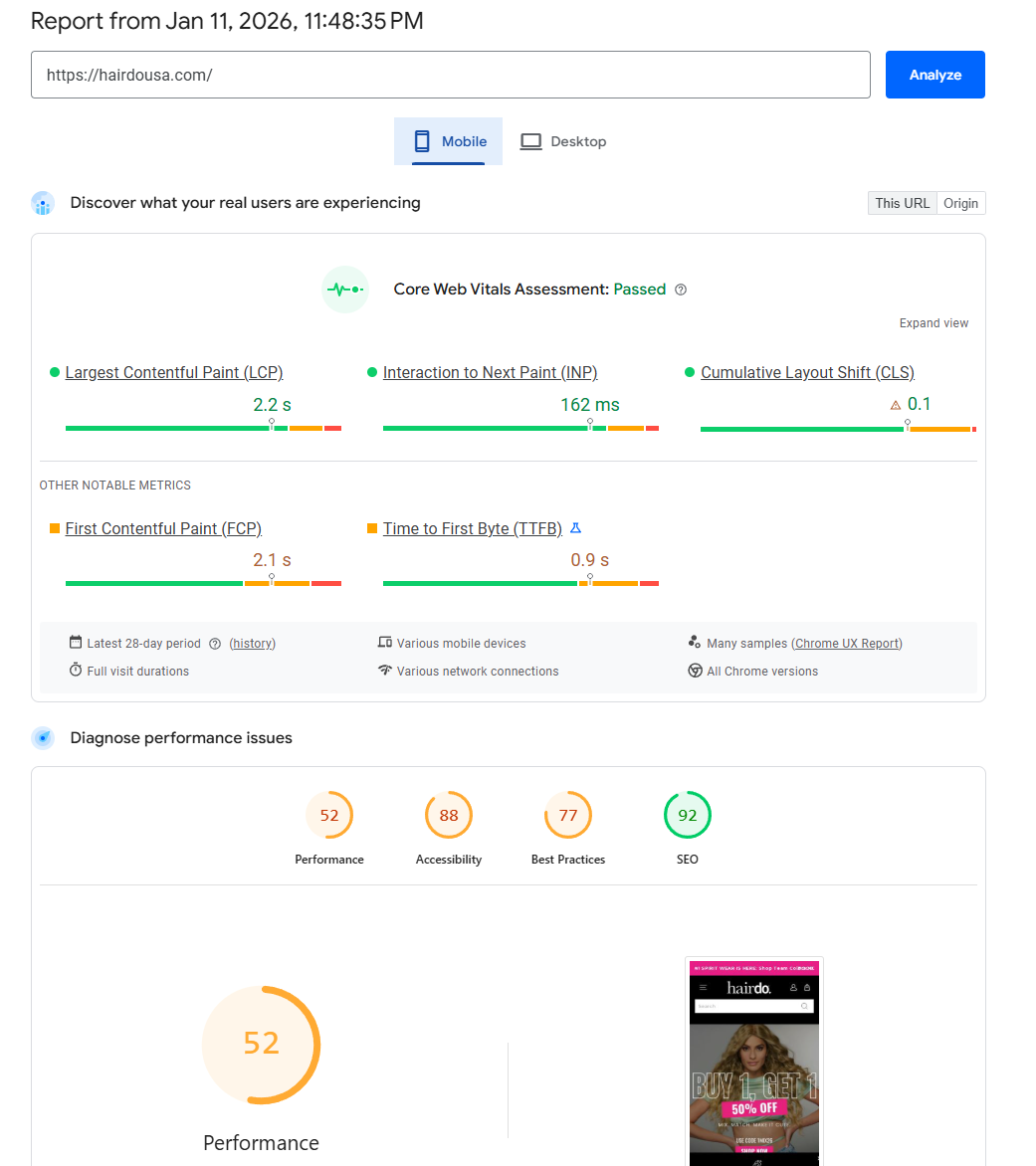Switch to the Desktop tab
Screen dimensions: 1036x1166
pos(563,141)
